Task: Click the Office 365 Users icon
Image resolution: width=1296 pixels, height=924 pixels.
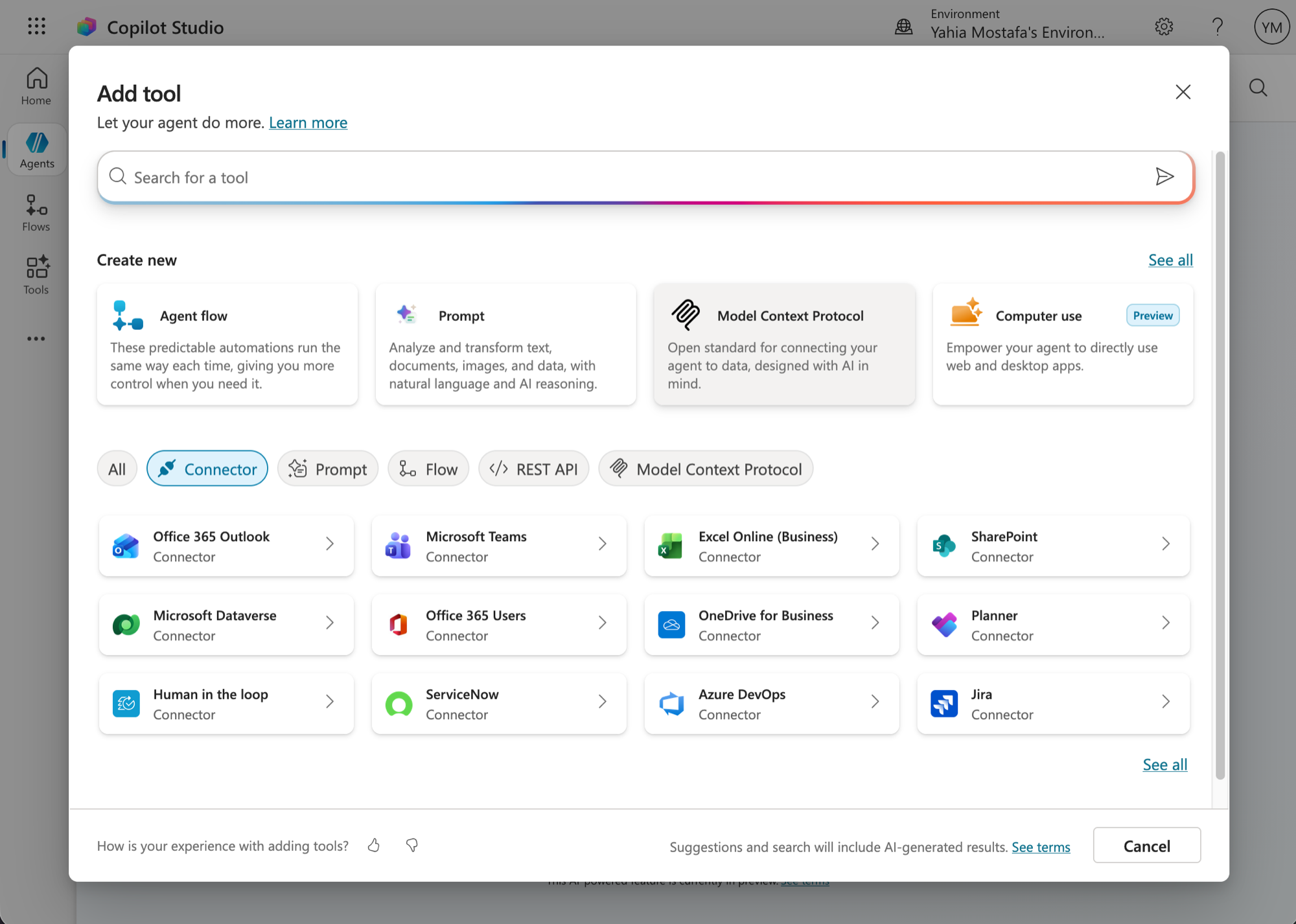Action: pos(398,625)
